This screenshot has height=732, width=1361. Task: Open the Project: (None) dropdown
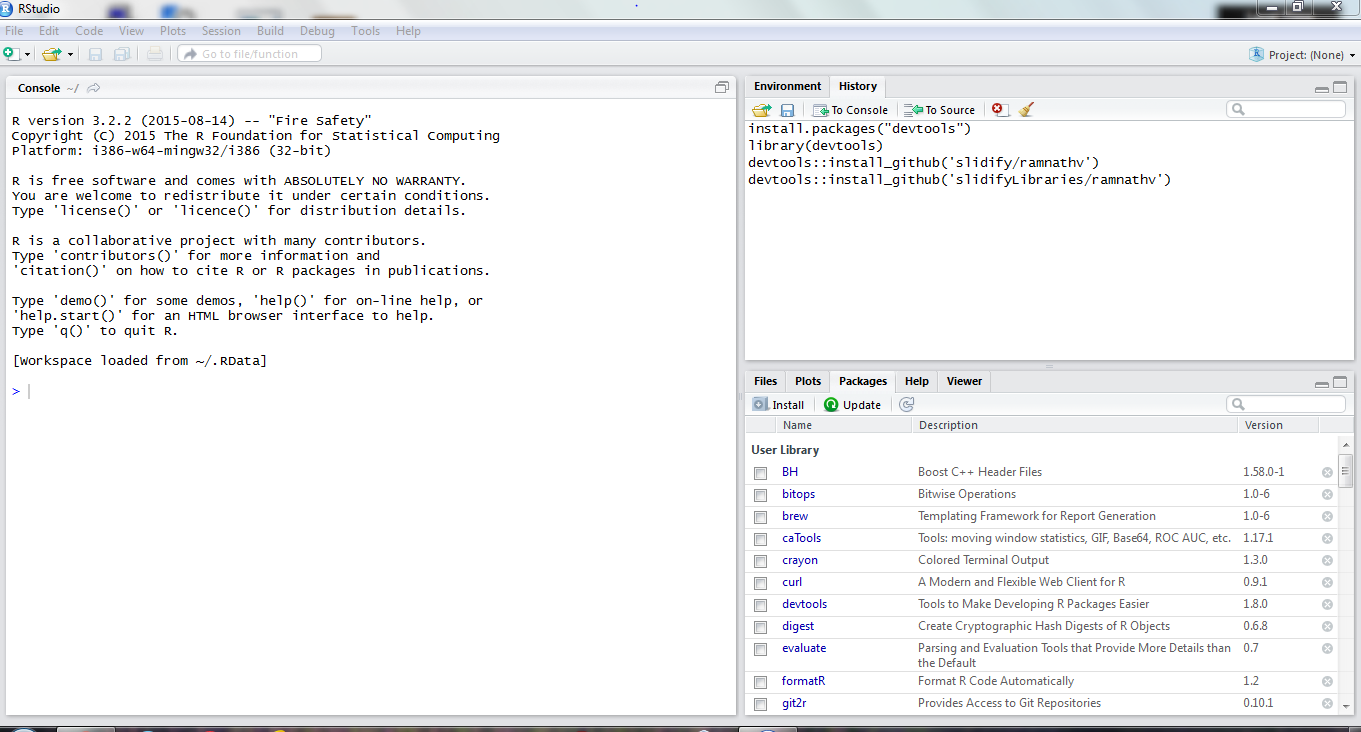pyautogui.click(x=1303, y=55)
